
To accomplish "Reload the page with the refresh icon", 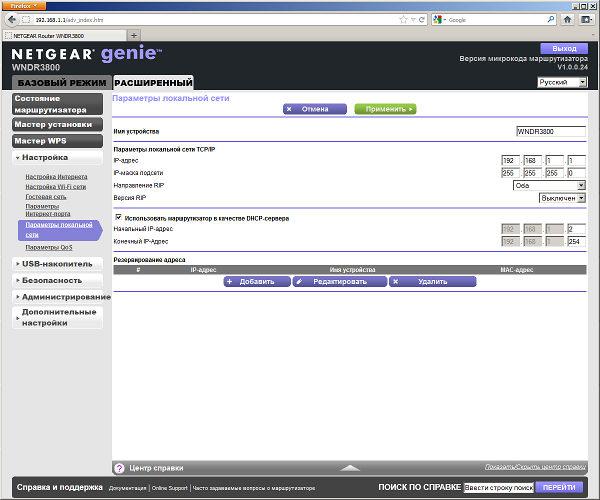I will point(422,20).
